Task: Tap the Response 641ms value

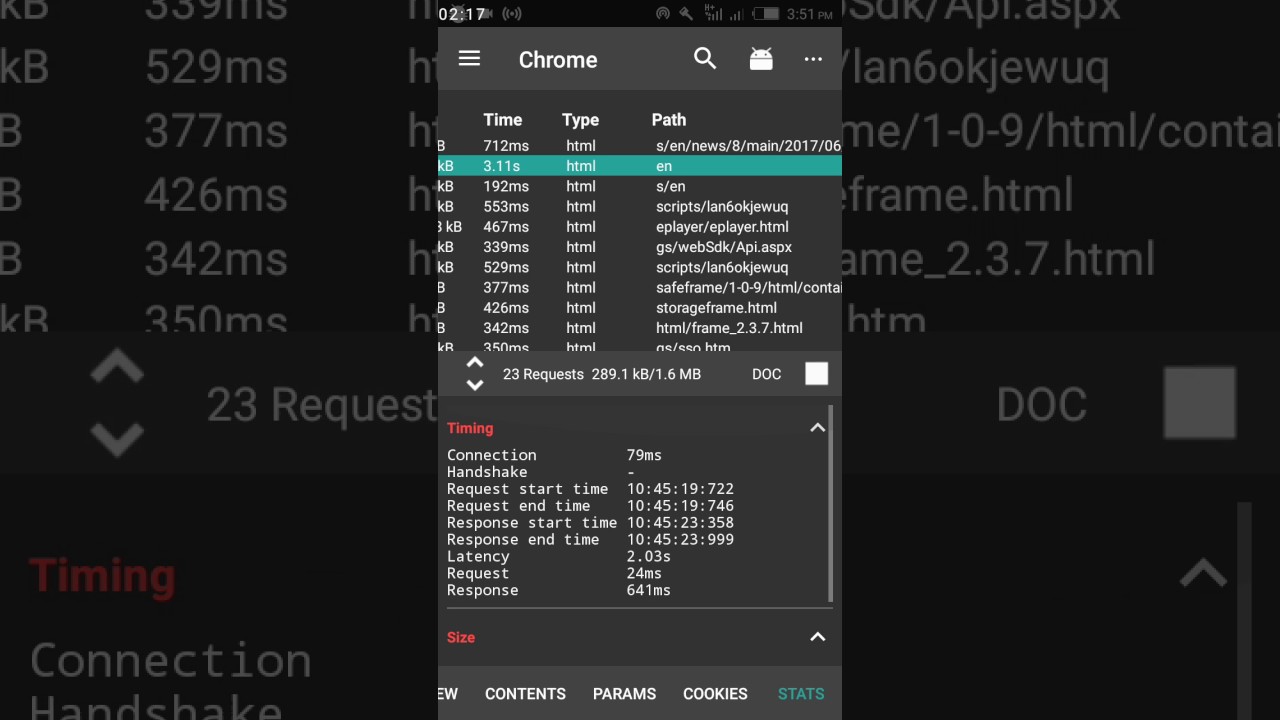Action: pos(648,590)
